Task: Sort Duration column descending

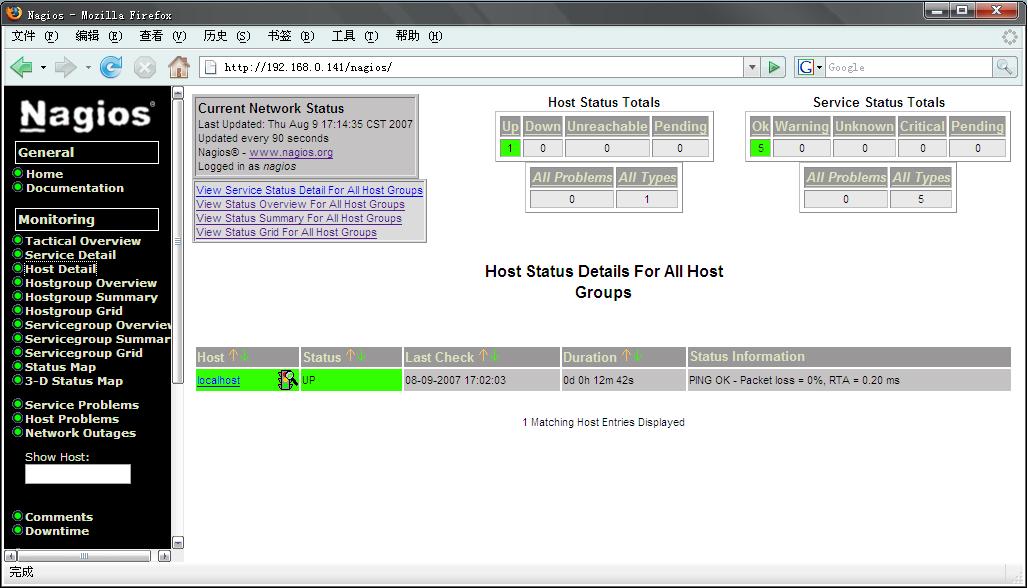Action: (637, 356)
